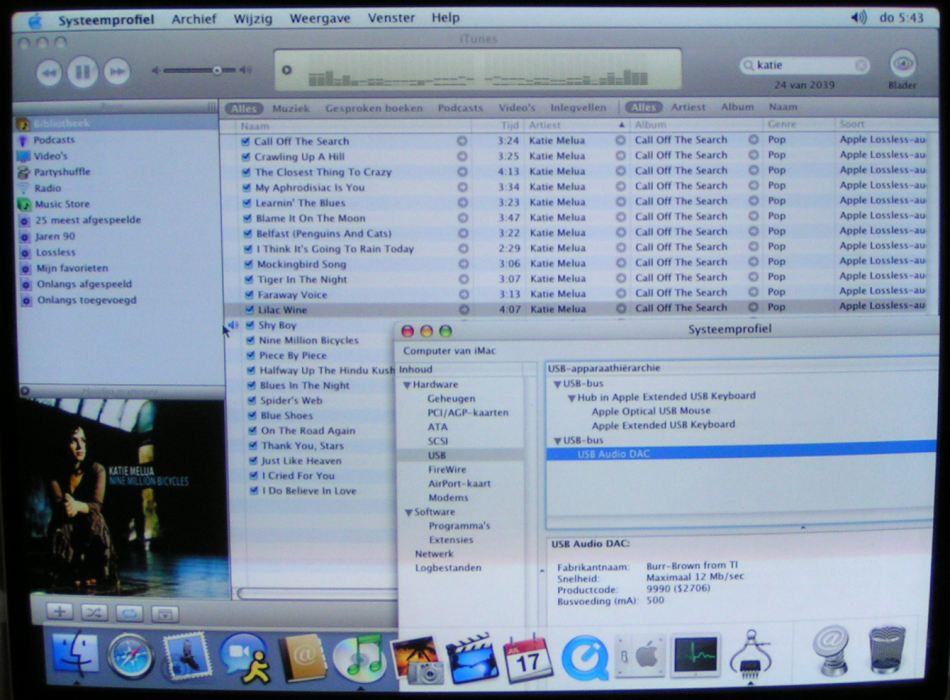
Task: Filter results by Inlegvellen
Action: click(578, 107)
